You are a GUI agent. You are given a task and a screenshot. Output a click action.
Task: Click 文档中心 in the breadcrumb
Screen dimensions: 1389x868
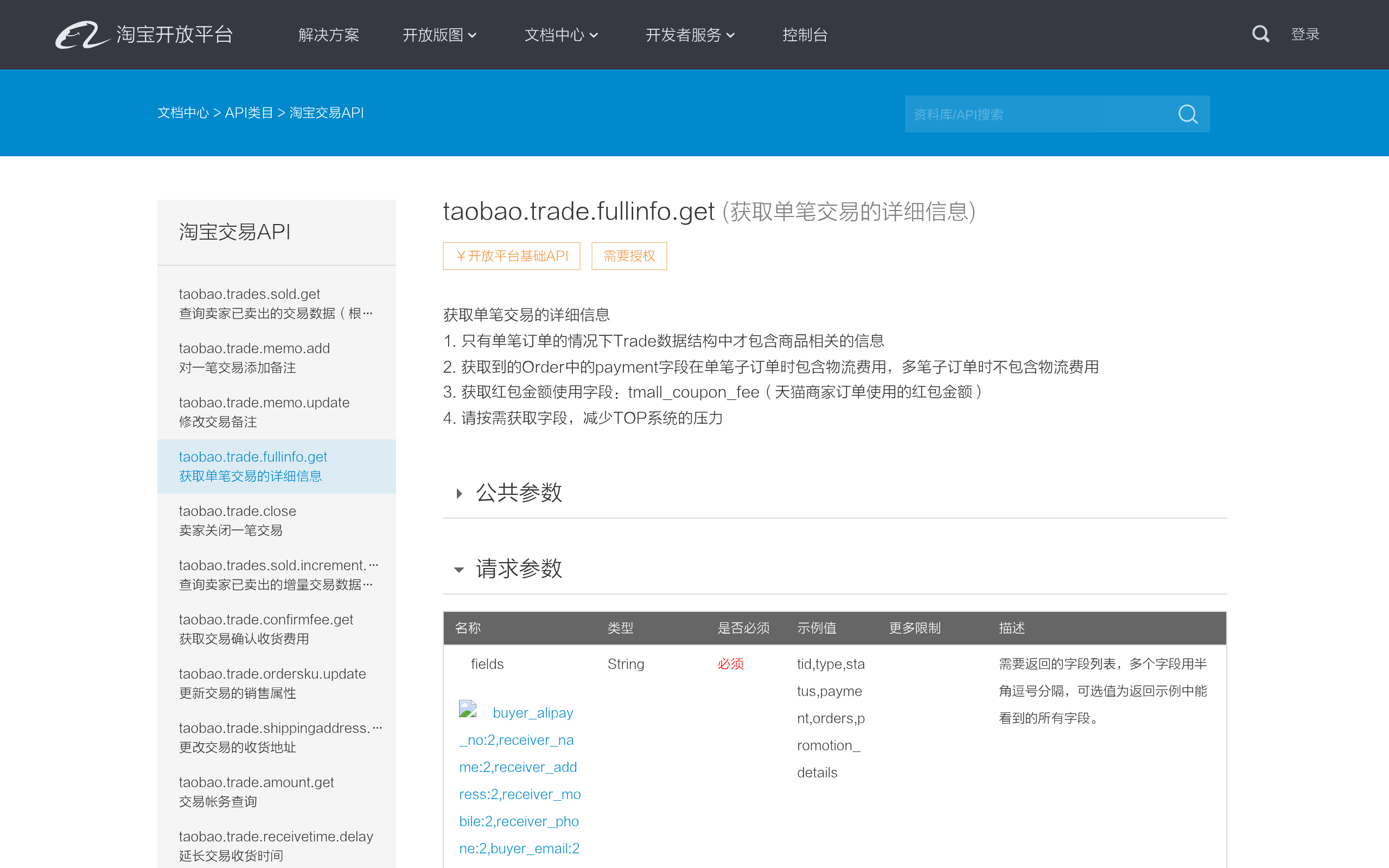point(183,112)
